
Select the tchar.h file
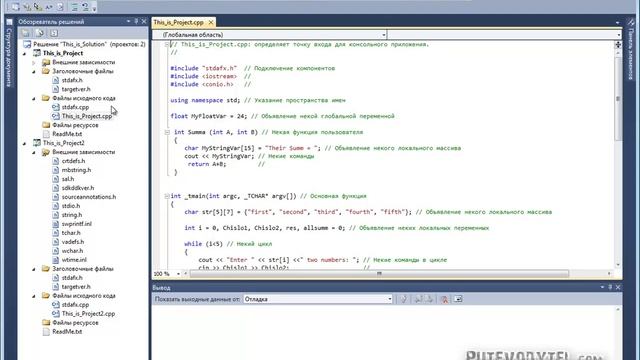click(71, 233)
